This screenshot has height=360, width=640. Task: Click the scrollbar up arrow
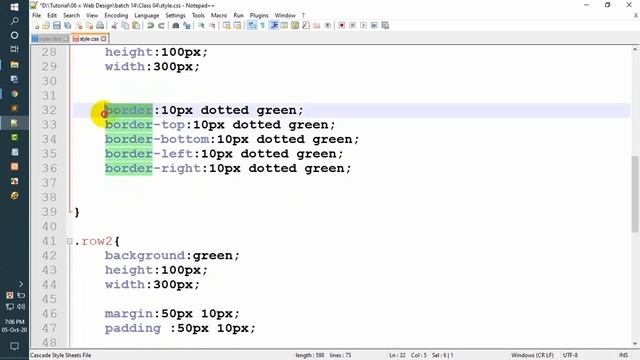click(x=635, y=50)
